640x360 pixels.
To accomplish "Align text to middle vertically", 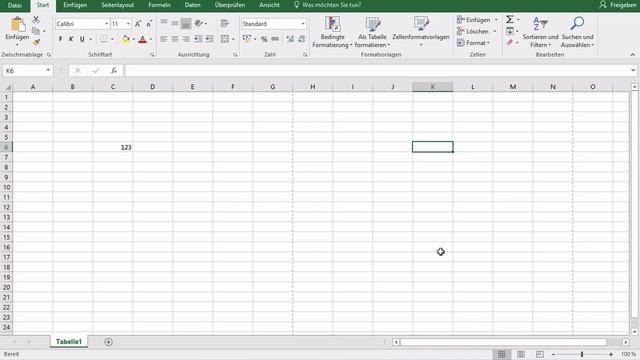I will coord(175,23).
